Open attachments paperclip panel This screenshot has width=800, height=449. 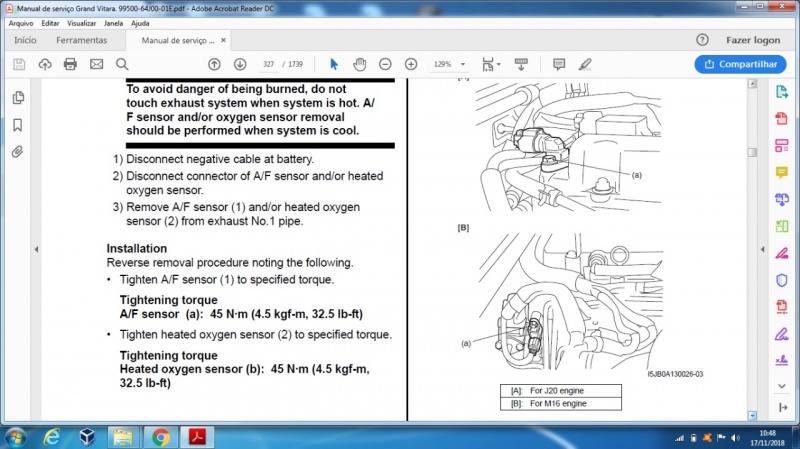(18, 152)
